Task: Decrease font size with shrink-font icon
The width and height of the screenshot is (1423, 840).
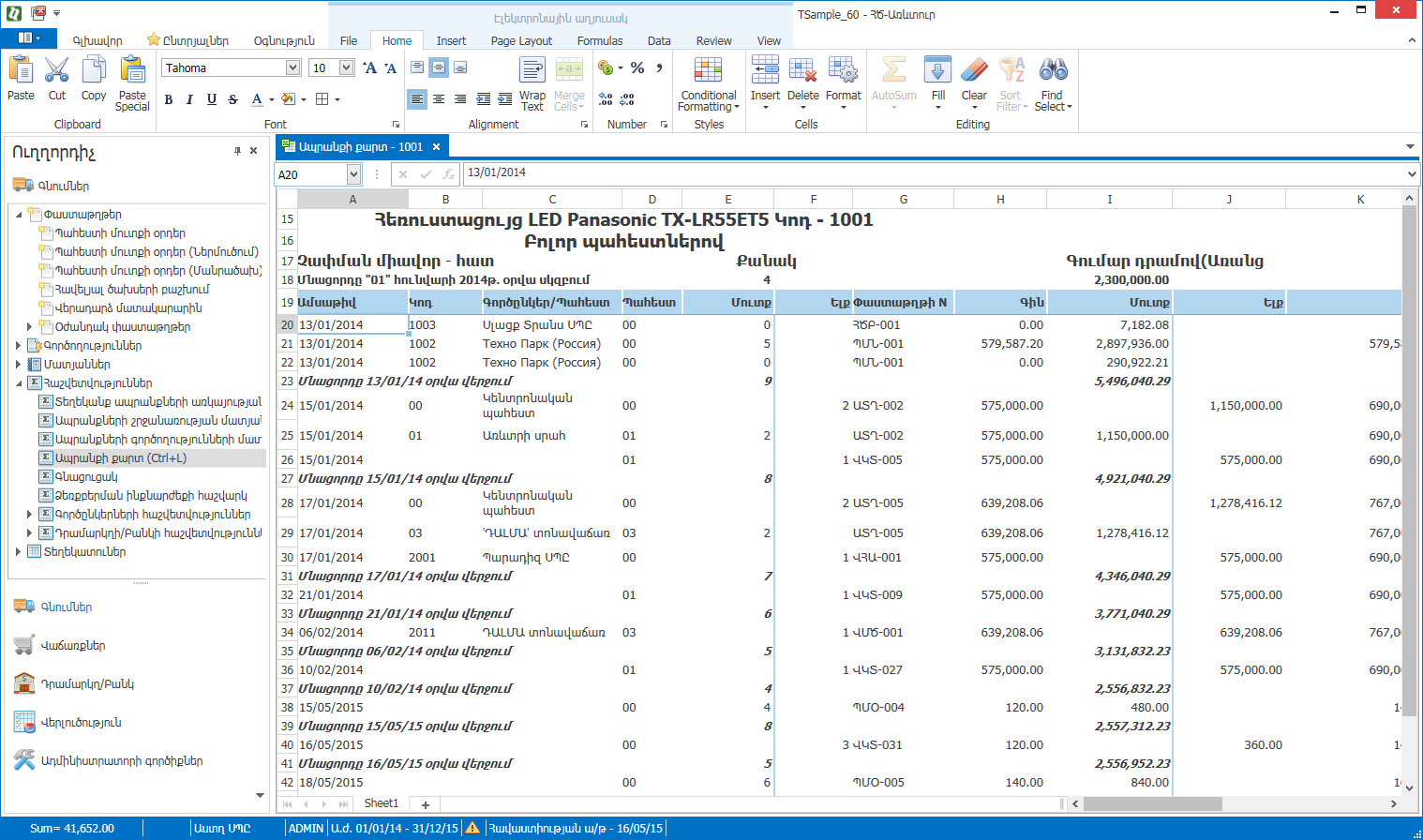Action: 391,67
